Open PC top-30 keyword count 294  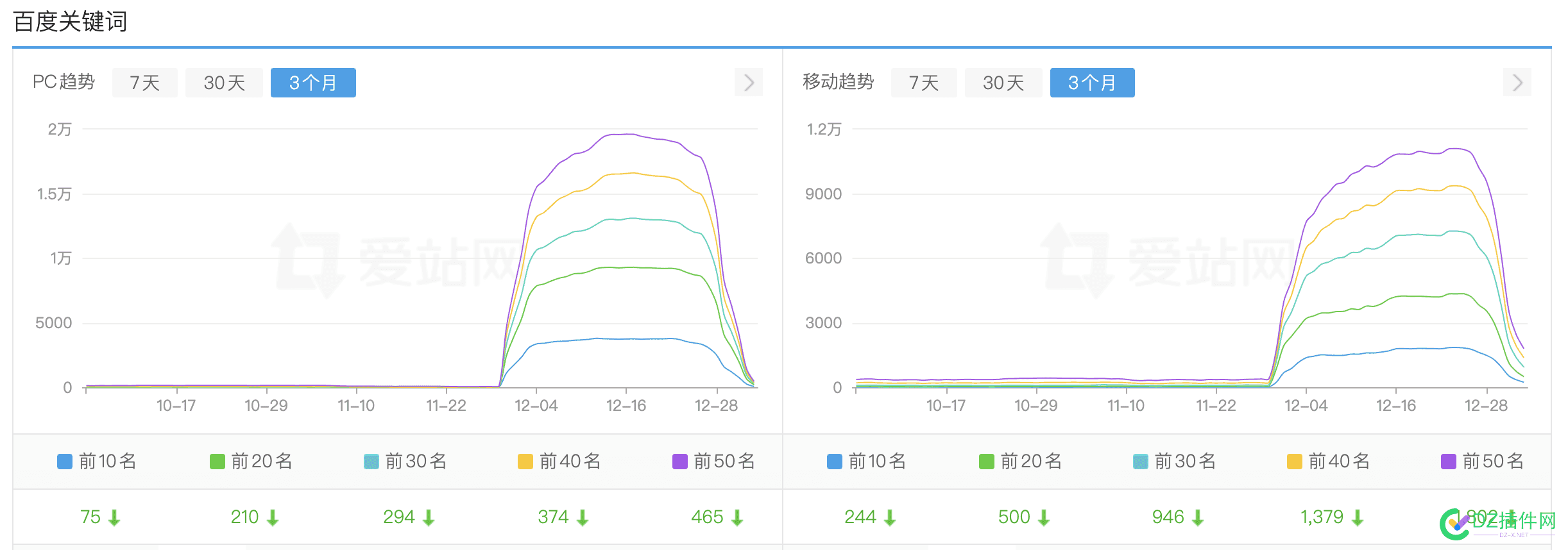tap(398, 517)
